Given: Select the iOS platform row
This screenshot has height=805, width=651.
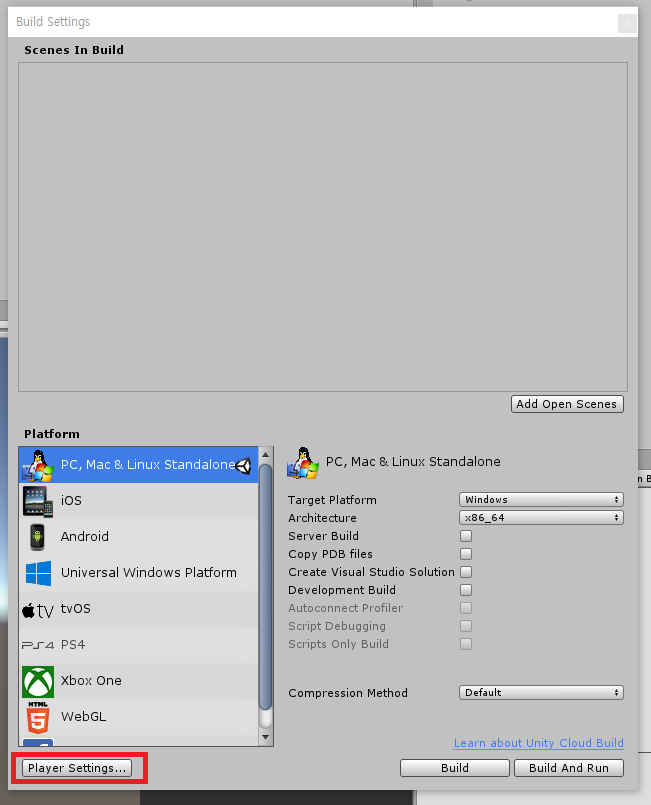Looking at the screenshot, I should coord(138,501).
